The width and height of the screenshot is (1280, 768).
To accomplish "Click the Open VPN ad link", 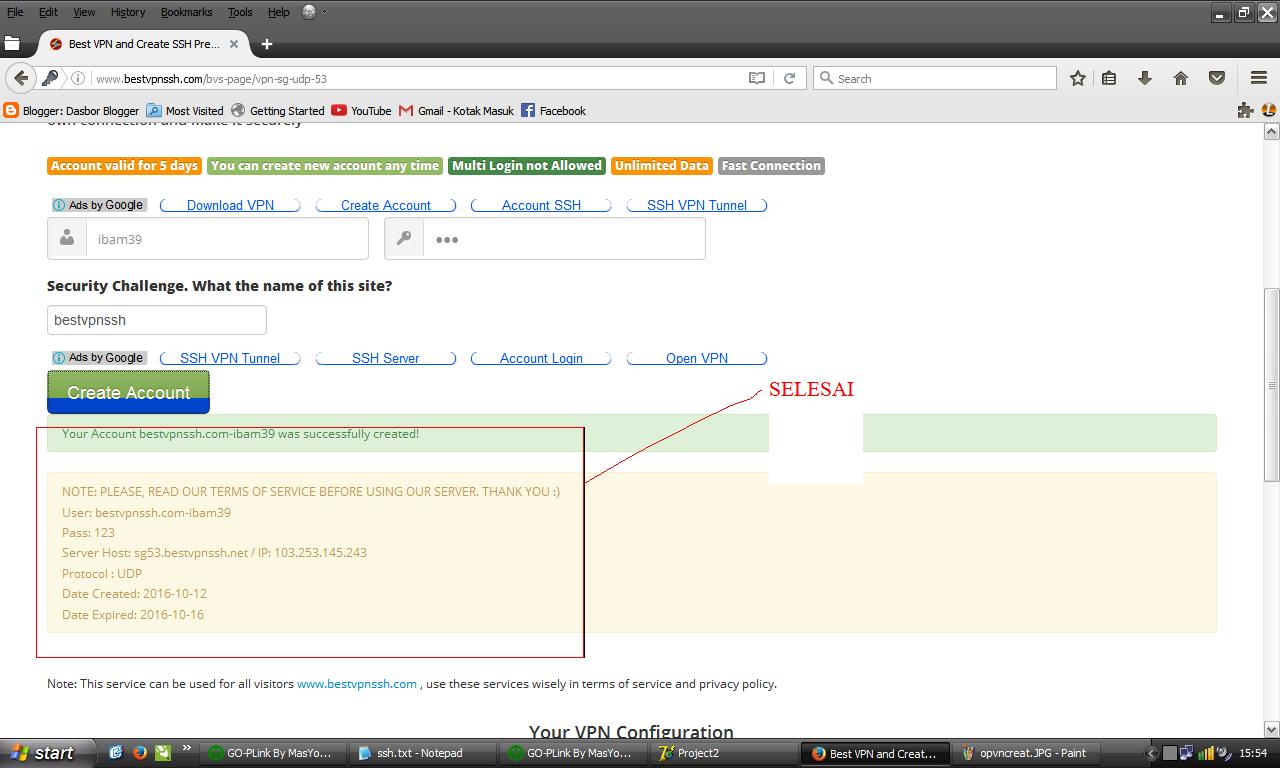I will 697,358.
